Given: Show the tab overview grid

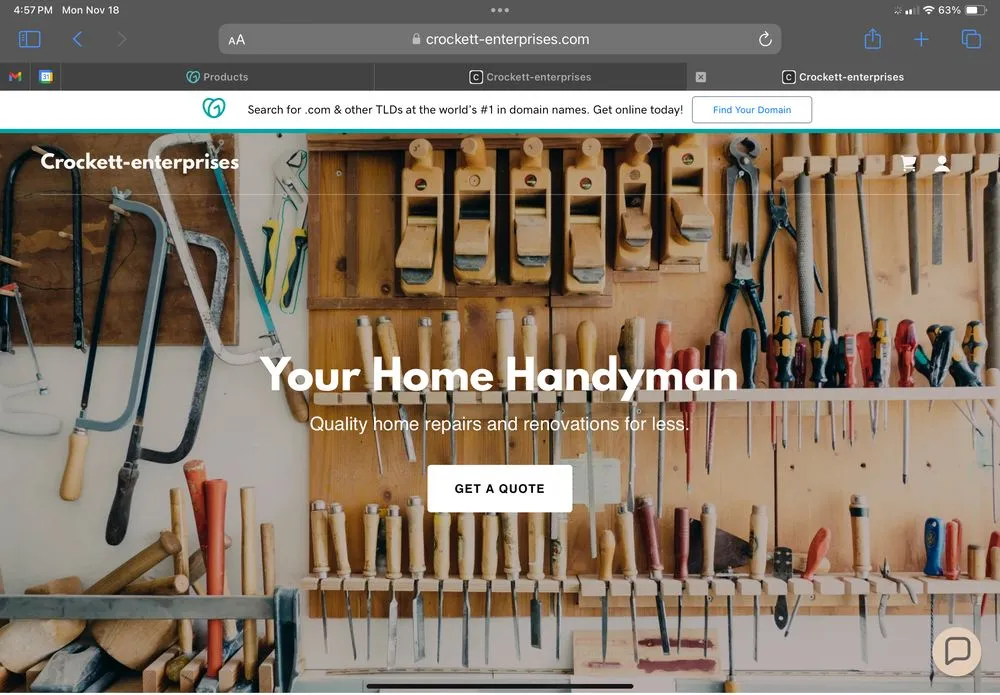Looking at the screenshot, I should pyautogui.click(x=971, y=39).
